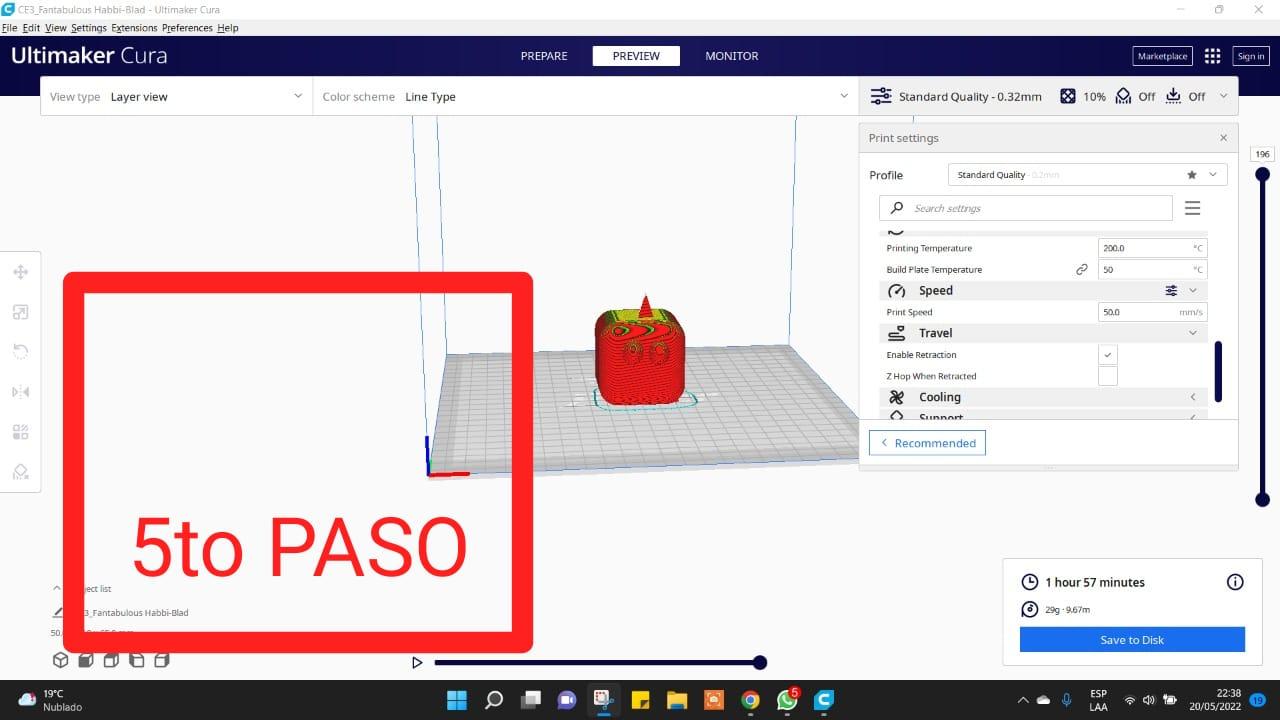Open the Per Model Settings tool
The width and height of the screenshot is (1280, 720).
20,432
